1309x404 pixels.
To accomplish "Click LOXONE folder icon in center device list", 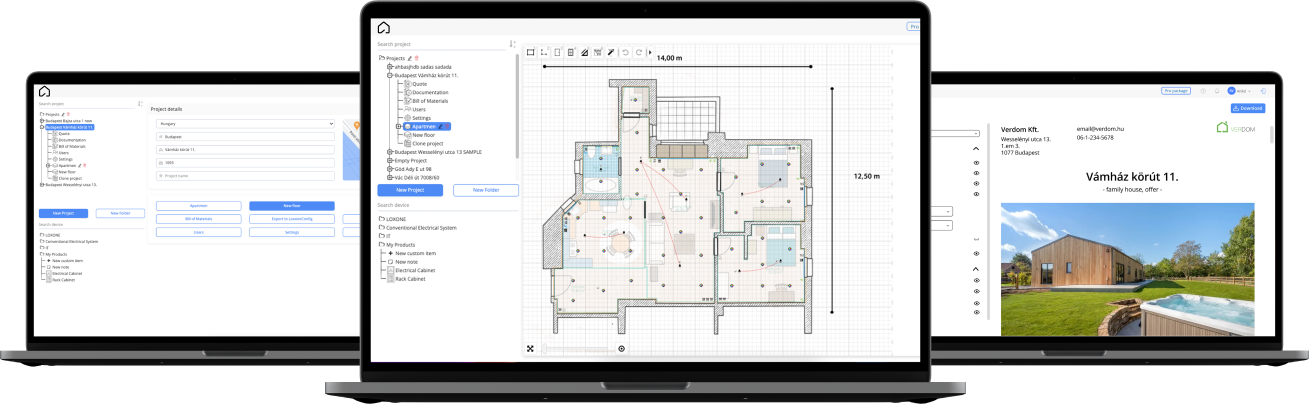I will tap(381, 218).
